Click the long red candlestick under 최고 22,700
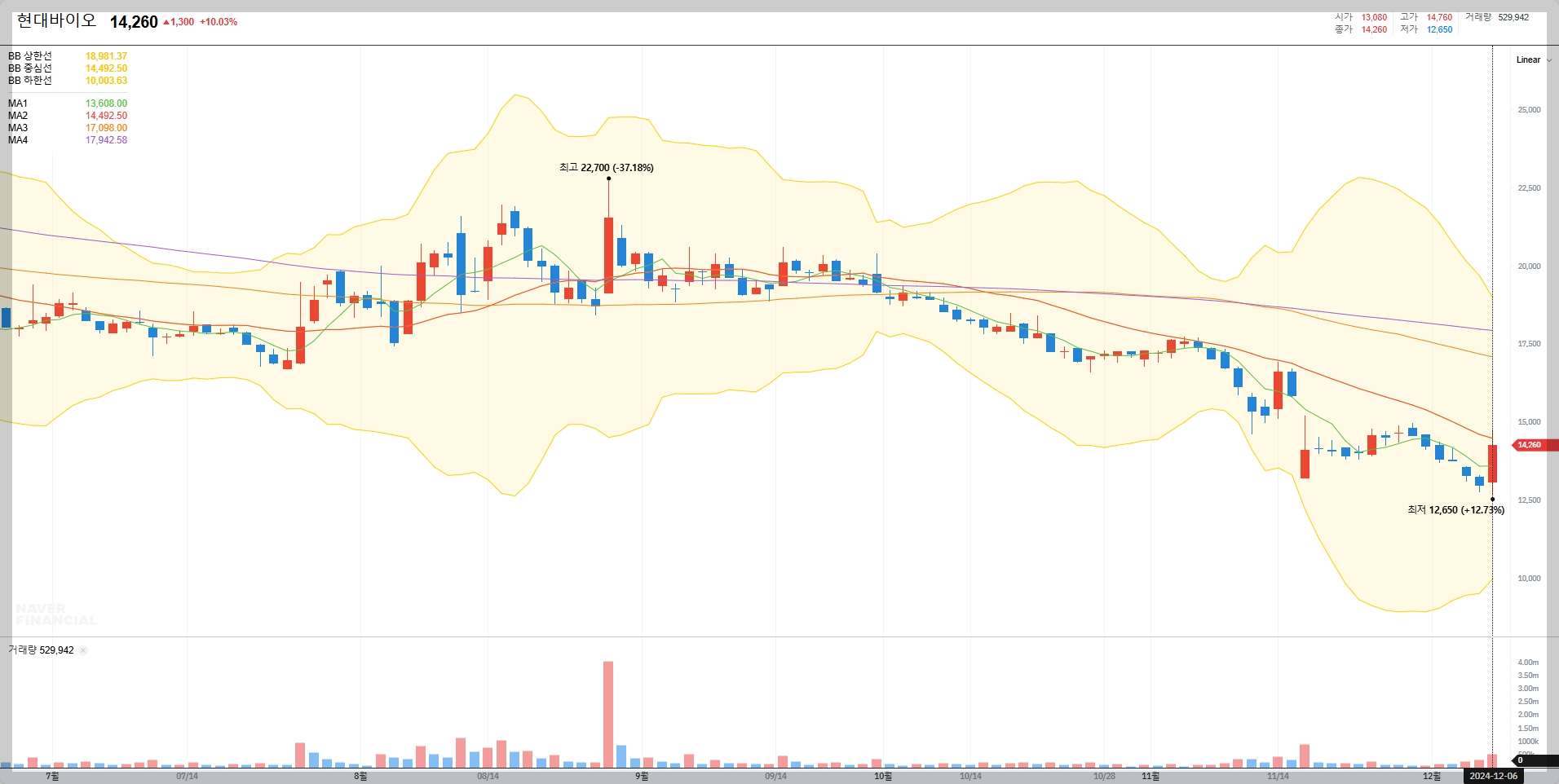Image resolution: width=1559 pixels, height=784 pixels. click(608, 255)
